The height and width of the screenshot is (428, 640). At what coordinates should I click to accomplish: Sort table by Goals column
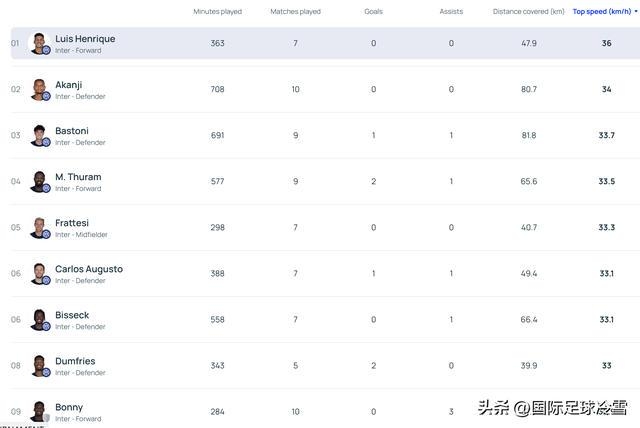click(373, 12)
